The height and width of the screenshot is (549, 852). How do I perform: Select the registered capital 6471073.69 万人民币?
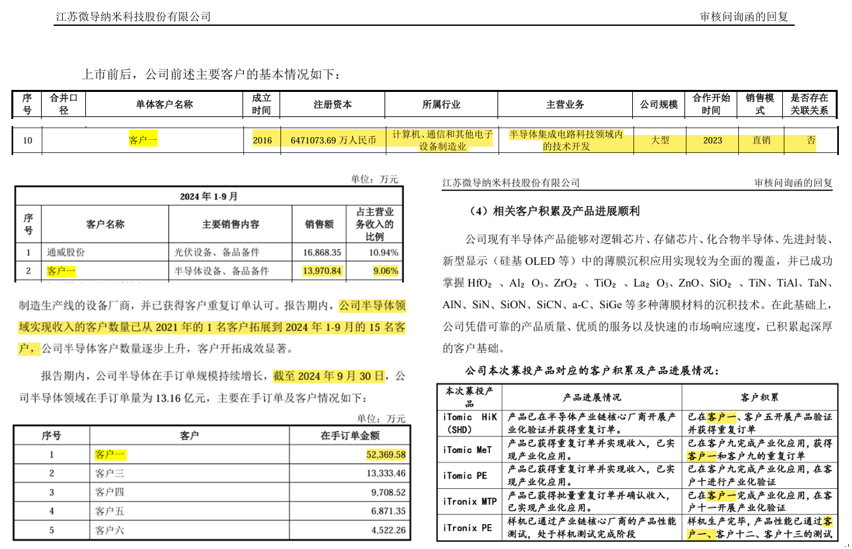(333, 140)
